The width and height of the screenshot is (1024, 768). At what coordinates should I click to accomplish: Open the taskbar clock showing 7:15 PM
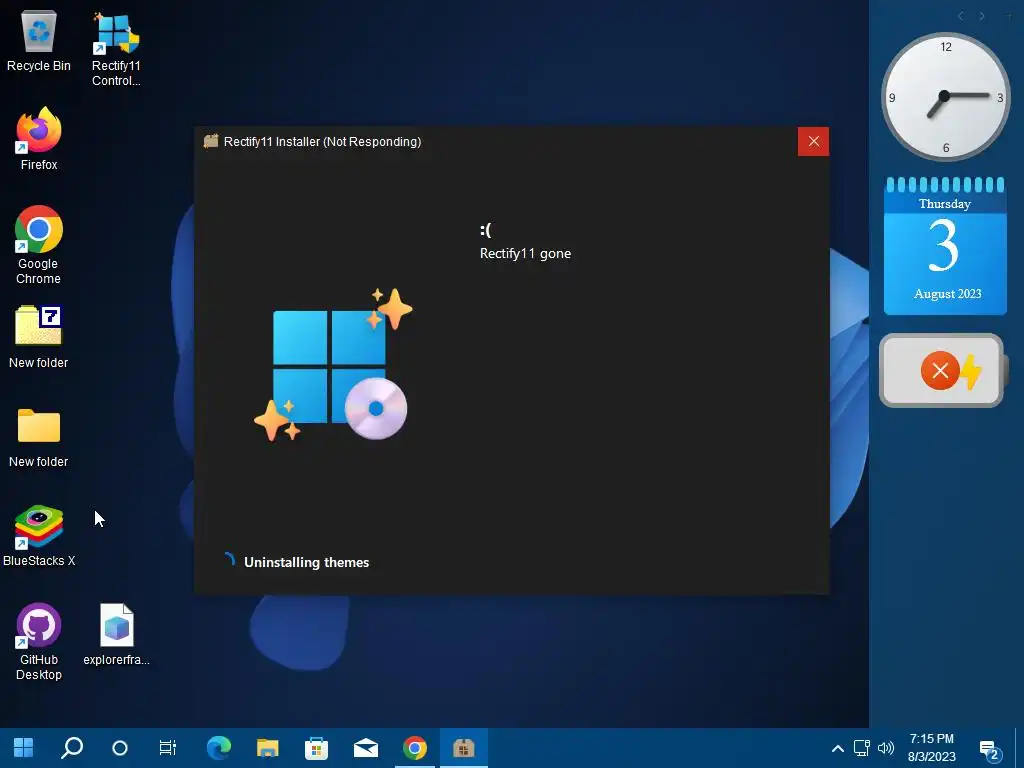[932, 748]
